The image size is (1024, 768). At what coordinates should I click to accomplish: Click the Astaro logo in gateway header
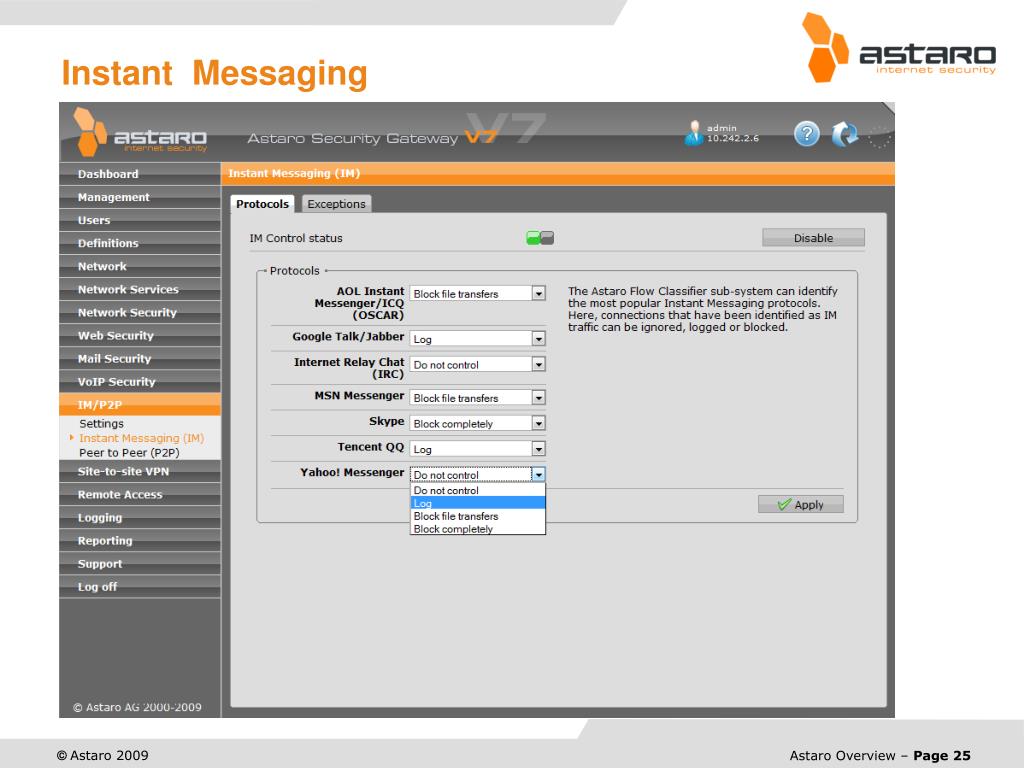point(140,133)
